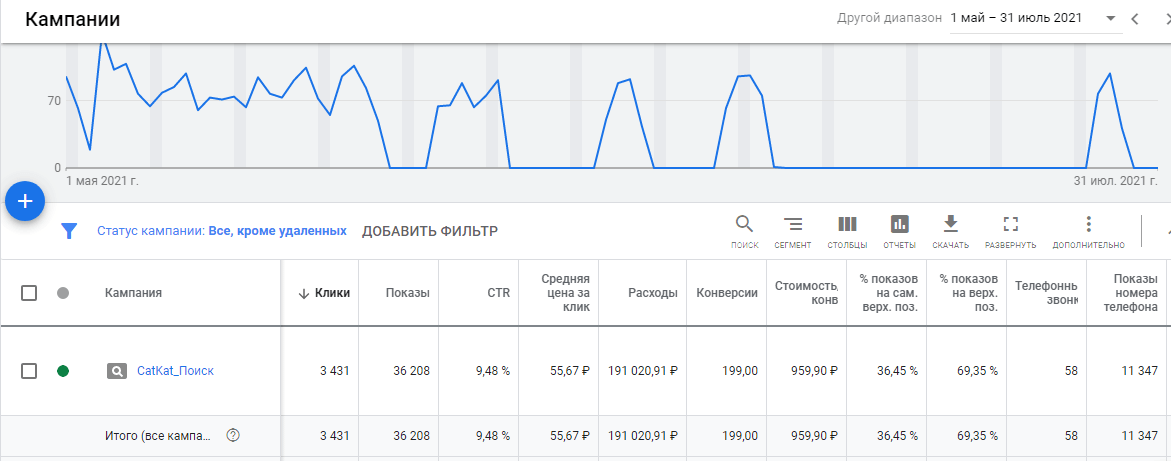The image size is (1171, 461).
Task: Click the campaign status filter text
Action: (x=221, y=231)
